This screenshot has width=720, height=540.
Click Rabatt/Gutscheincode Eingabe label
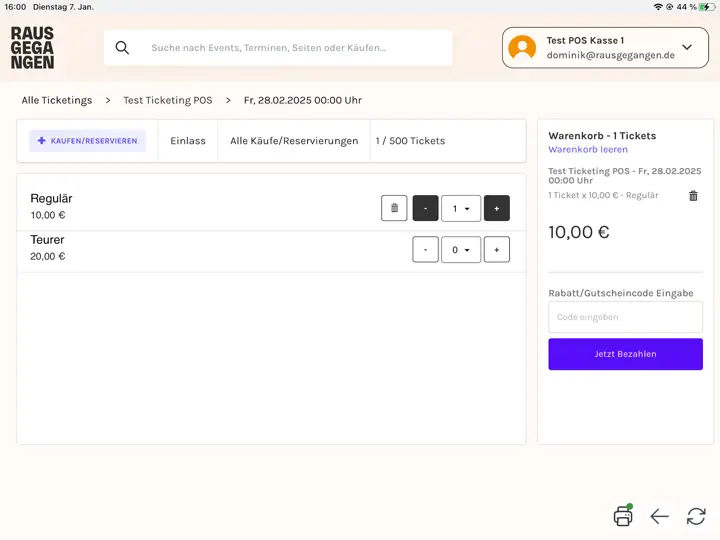[621, 293]
